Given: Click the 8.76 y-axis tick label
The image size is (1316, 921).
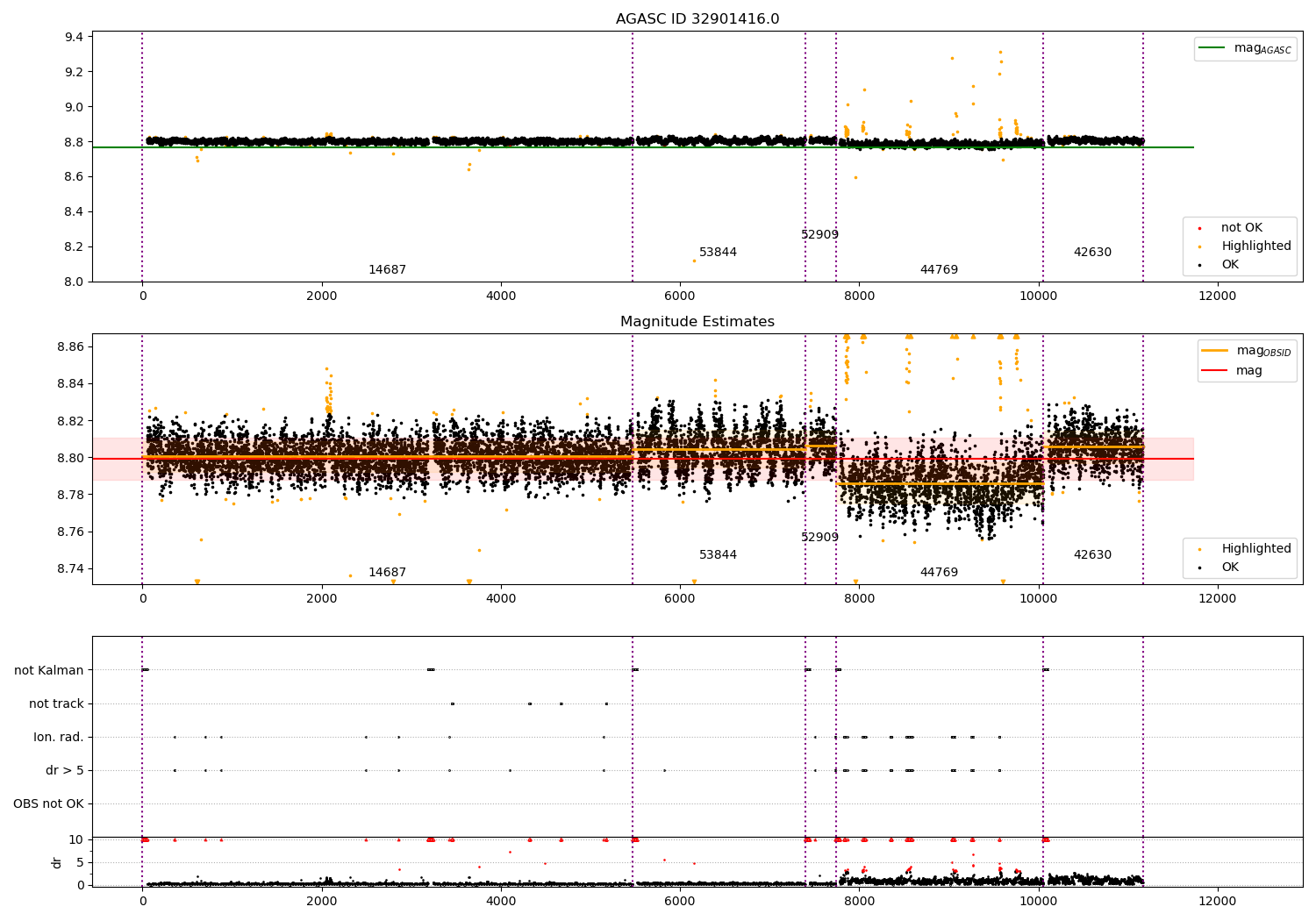Looking at the screenshot, I should 71,532.
